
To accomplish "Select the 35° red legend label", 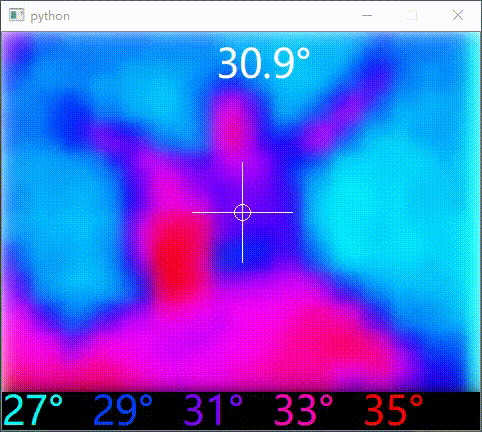I will pyautogui.click(x=393, y=410).
